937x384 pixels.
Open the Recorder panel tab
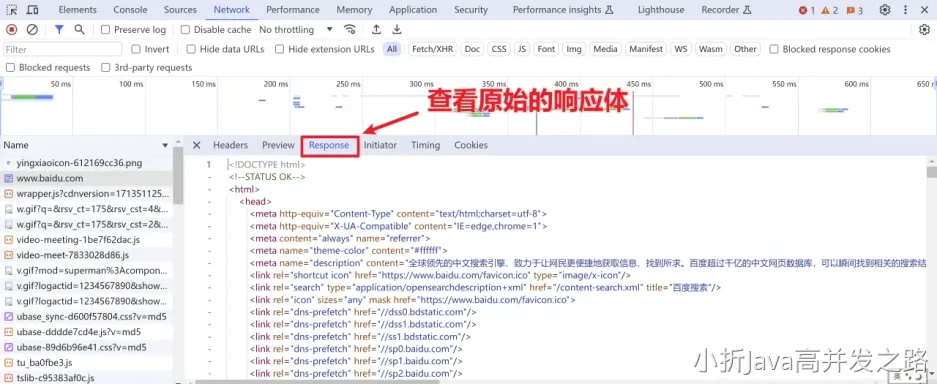726,10
